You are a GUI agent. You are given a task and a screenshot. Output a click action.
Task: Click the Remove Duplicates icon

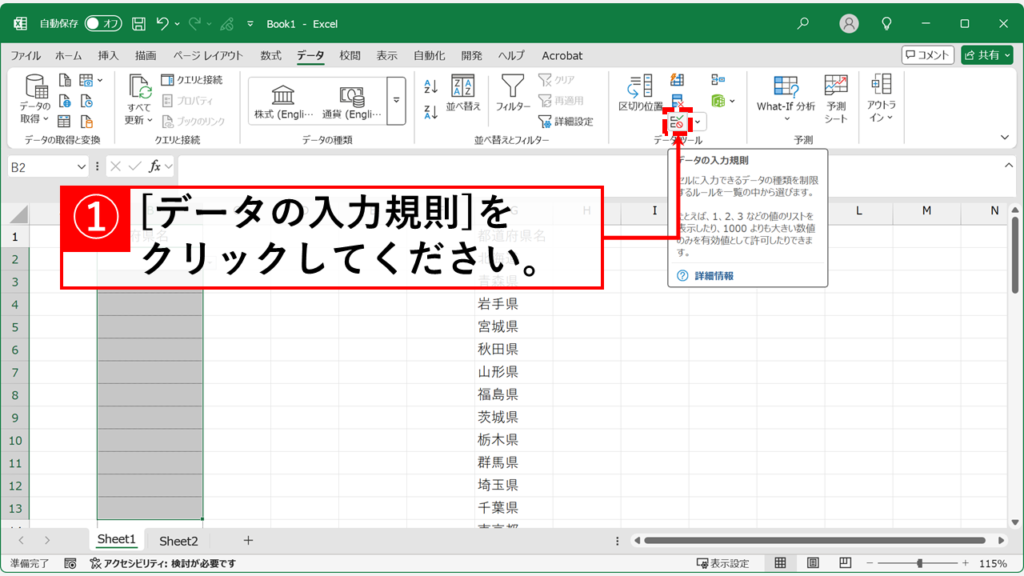tap(677, 100)
